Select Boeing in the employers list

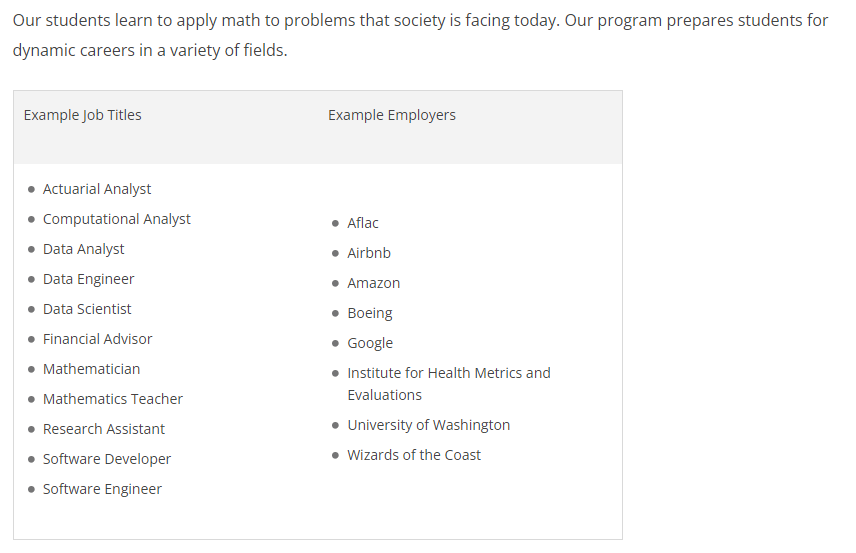[x=369, y=313]
